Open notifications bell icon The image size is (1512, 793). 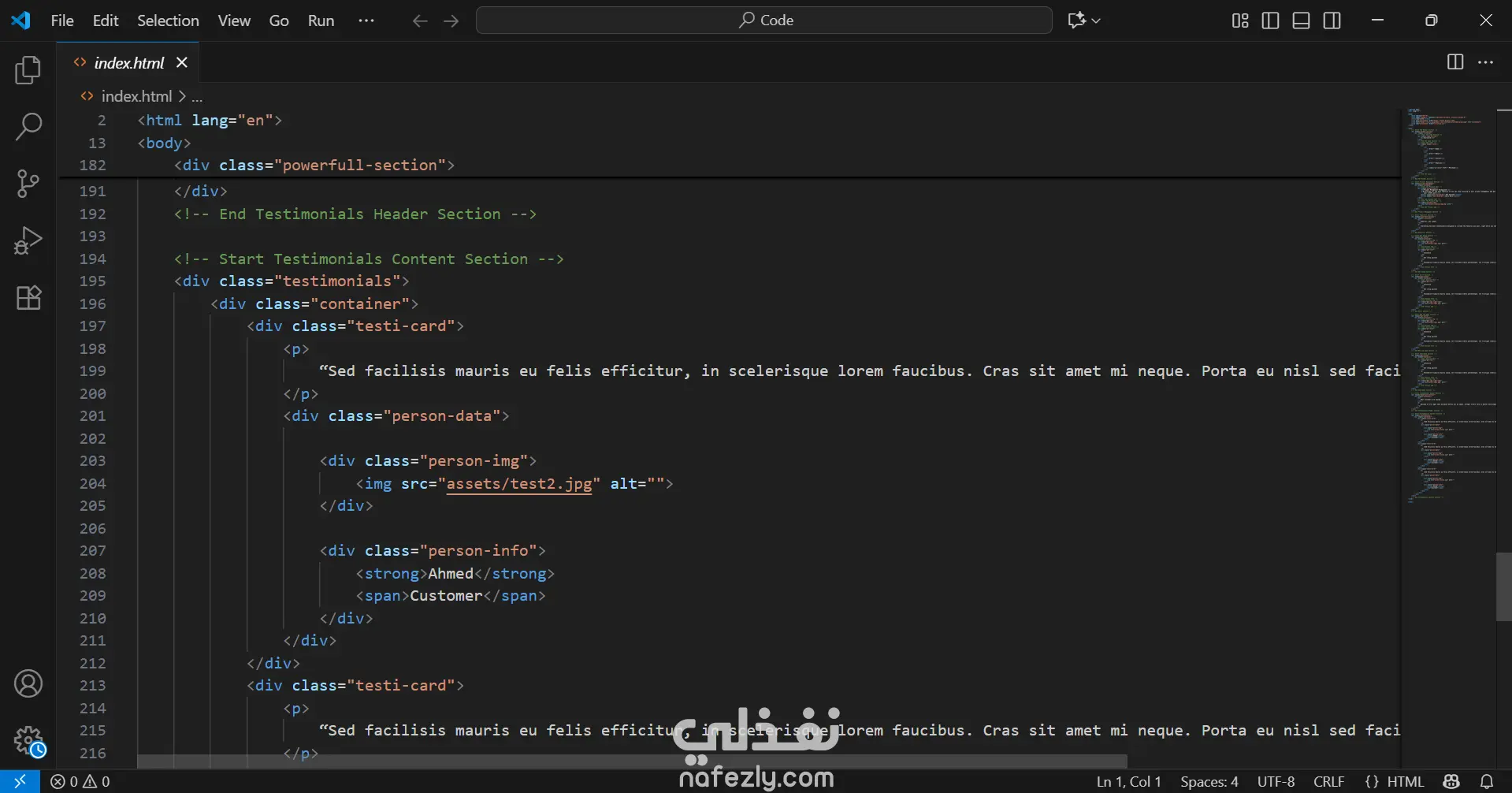click(x=1487, y=781)
